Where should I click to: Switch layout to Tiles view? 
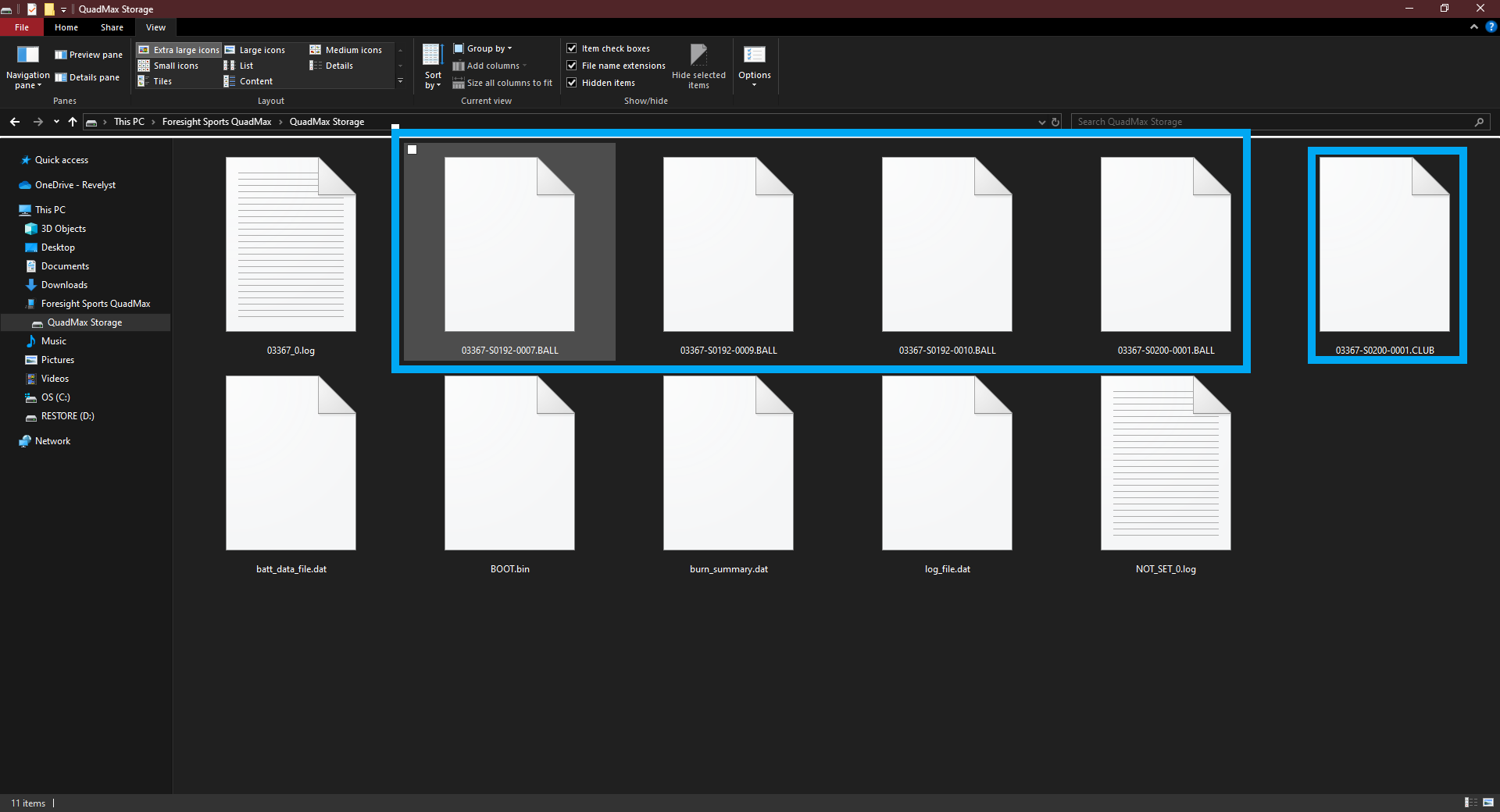tap(155, 81)
